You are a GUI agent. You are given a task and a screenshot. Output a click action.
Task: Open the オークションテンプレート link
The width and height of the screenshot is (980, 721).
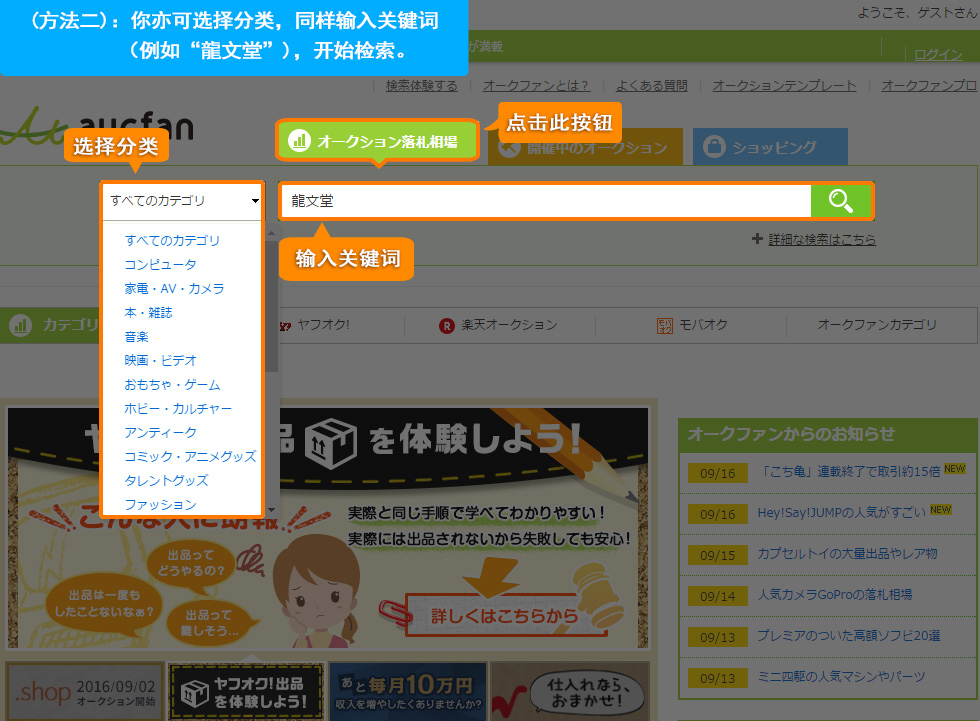click(x=784, y=86)
